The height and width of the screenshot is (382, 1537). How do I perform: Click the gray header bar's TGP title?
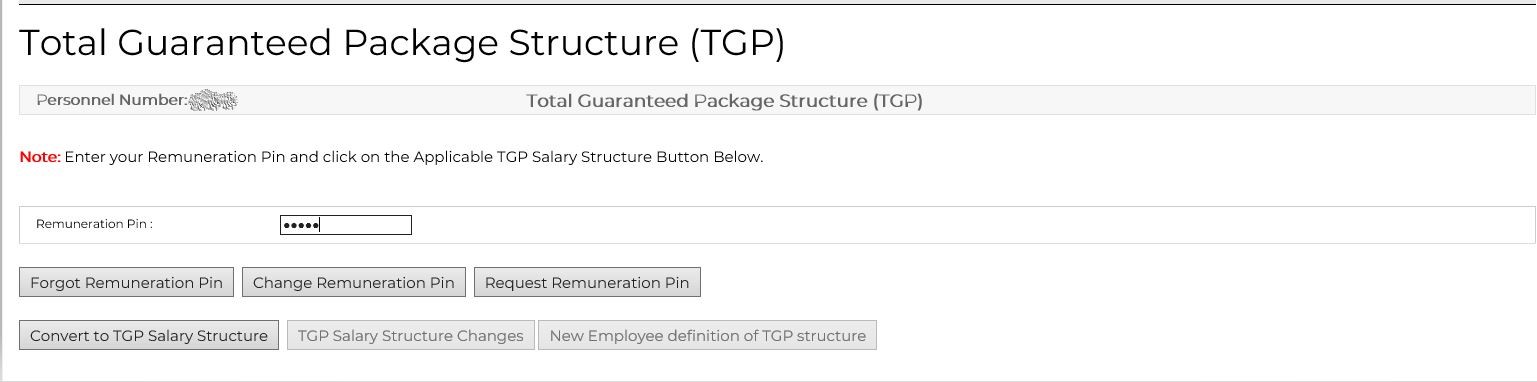pyautogui.click(x=724, y=100)
